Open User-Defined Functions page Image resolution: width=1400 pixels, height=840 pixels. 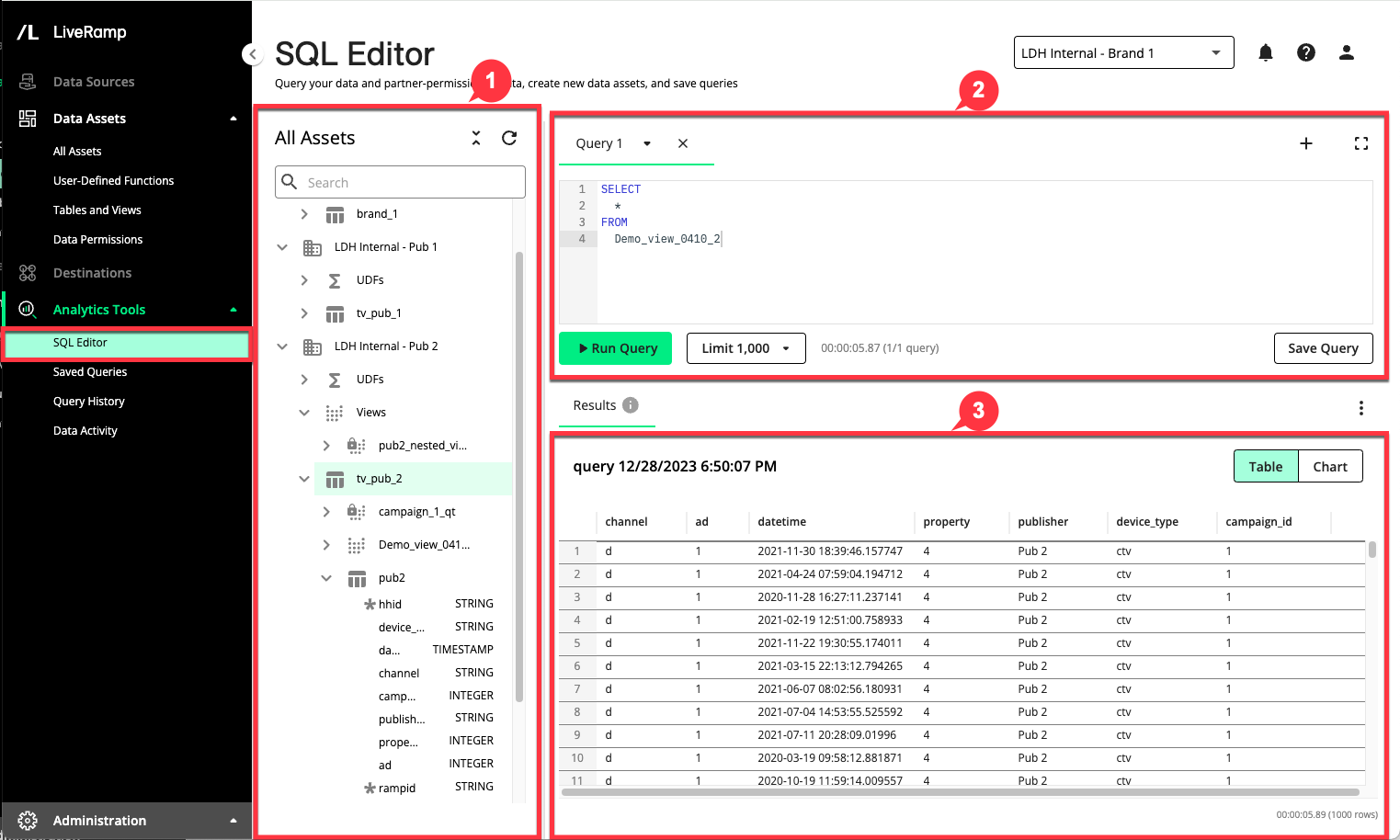click(113, 181)
